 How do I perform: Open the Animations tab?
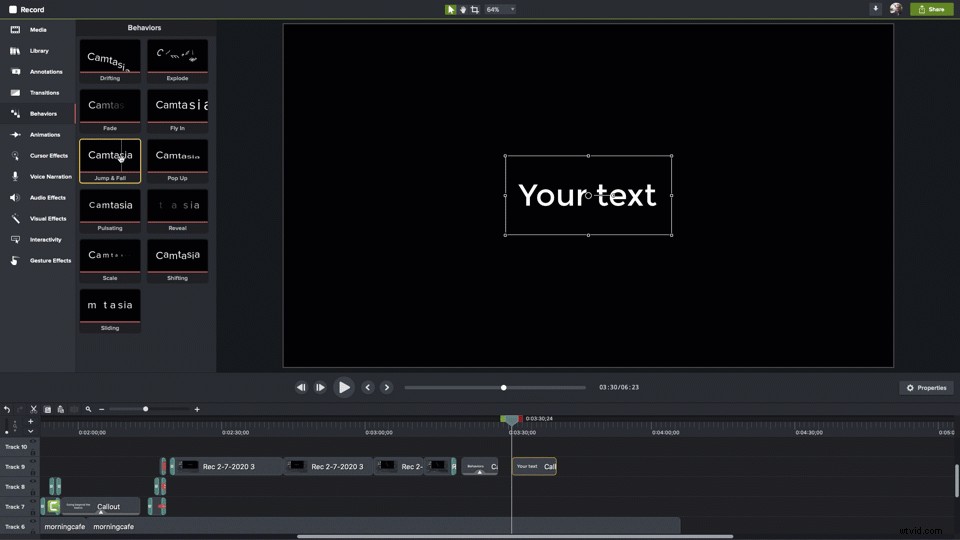pos(36,135)
